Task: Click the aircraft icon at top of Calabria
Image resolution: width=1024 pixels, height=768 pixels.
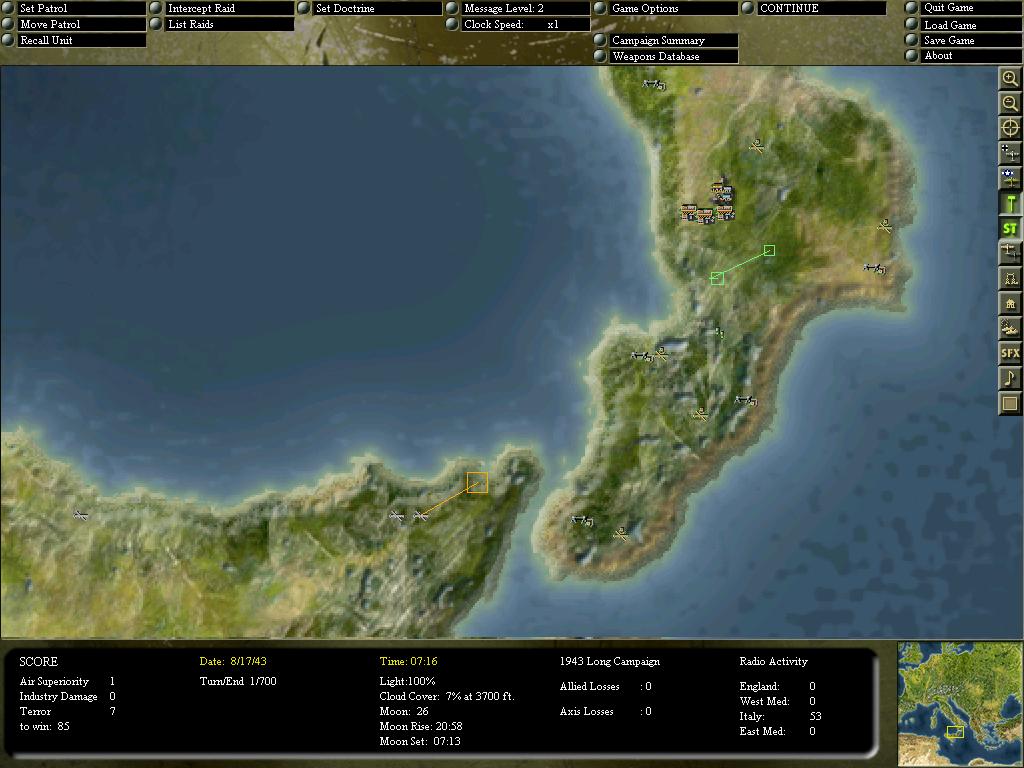Action: point(654,84)
